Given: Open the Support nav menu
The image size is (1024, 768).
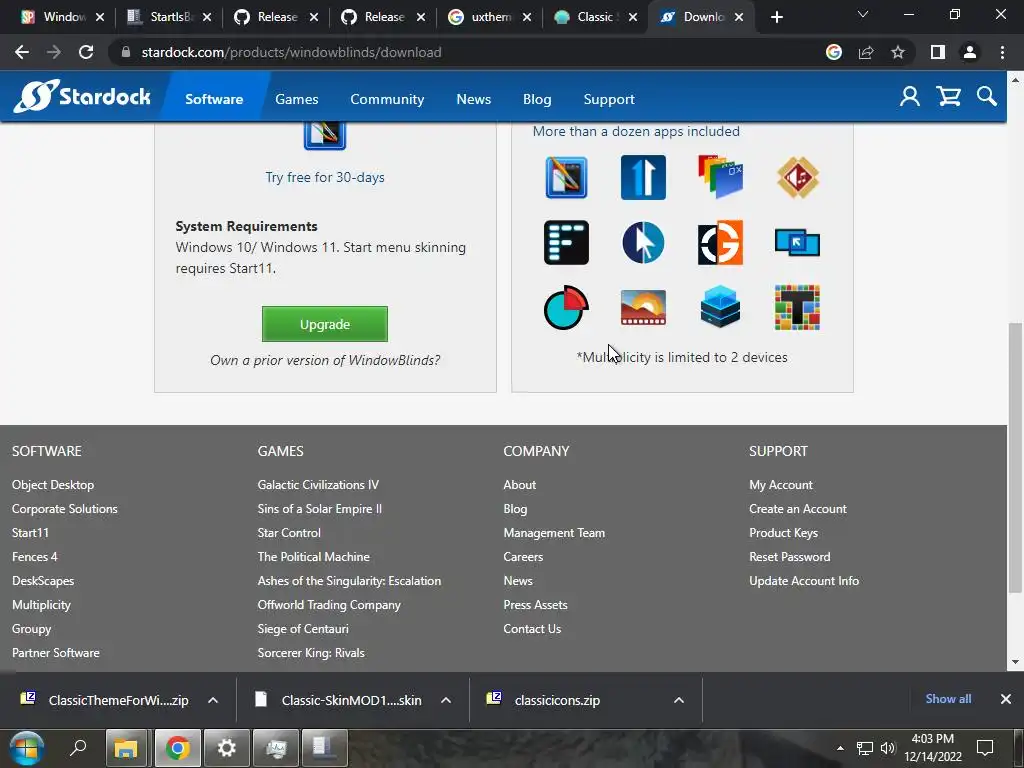Looking at the screenshot, I should pyautogui.click(x=609, y=99).
